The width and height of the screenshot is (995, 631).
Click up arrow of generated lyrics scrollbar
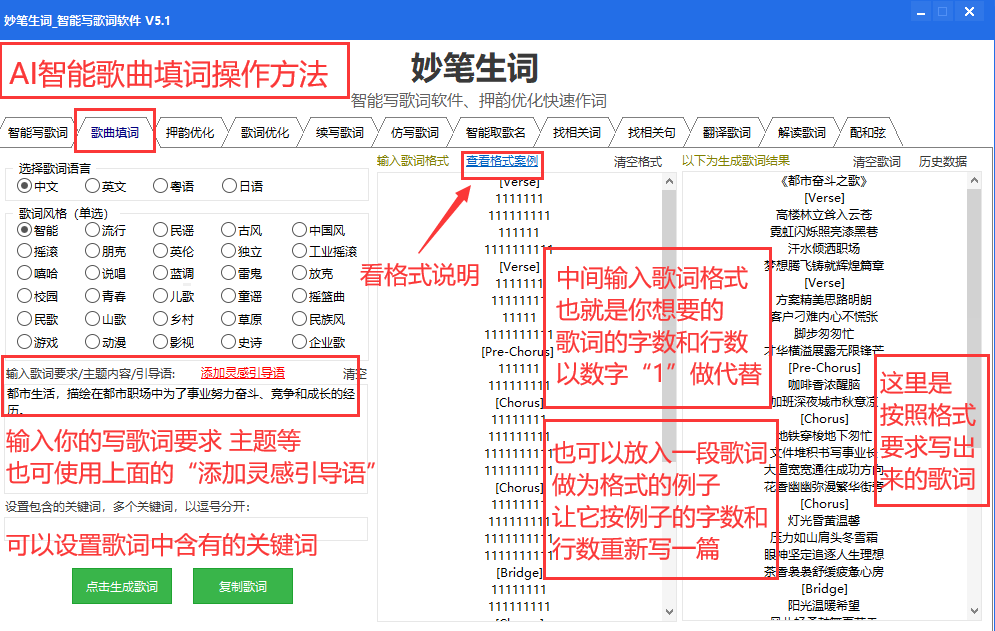[975, 181]
